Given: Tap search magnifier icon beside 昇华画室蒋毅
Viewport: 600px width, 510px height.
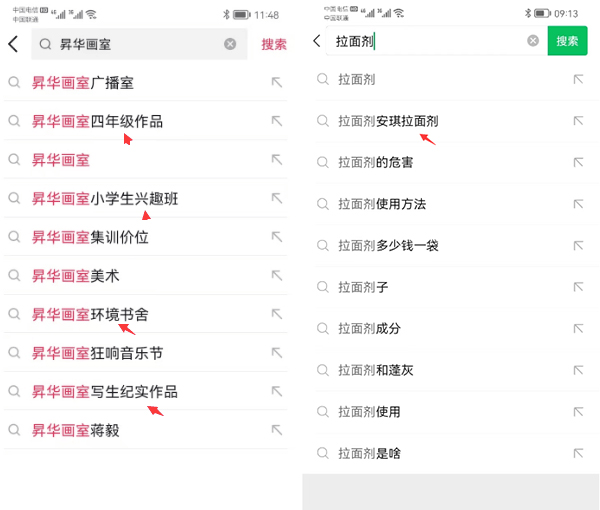Looking at the screenshot, I should (14, 430).
